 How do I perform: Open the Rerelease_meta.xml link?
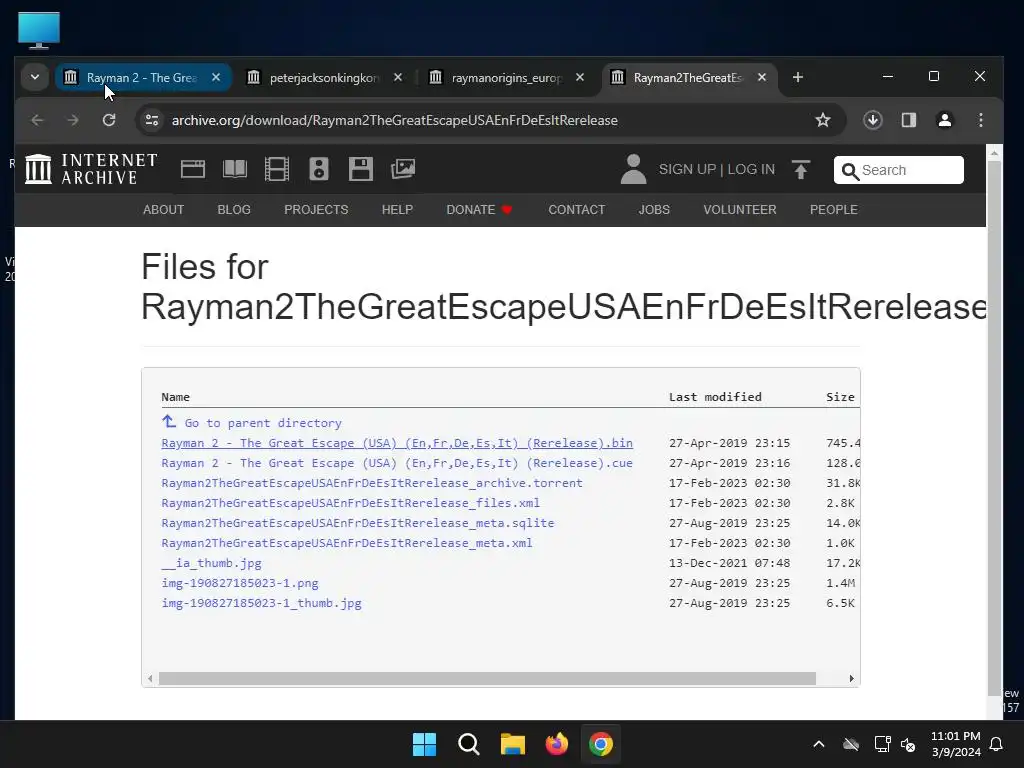347,543
